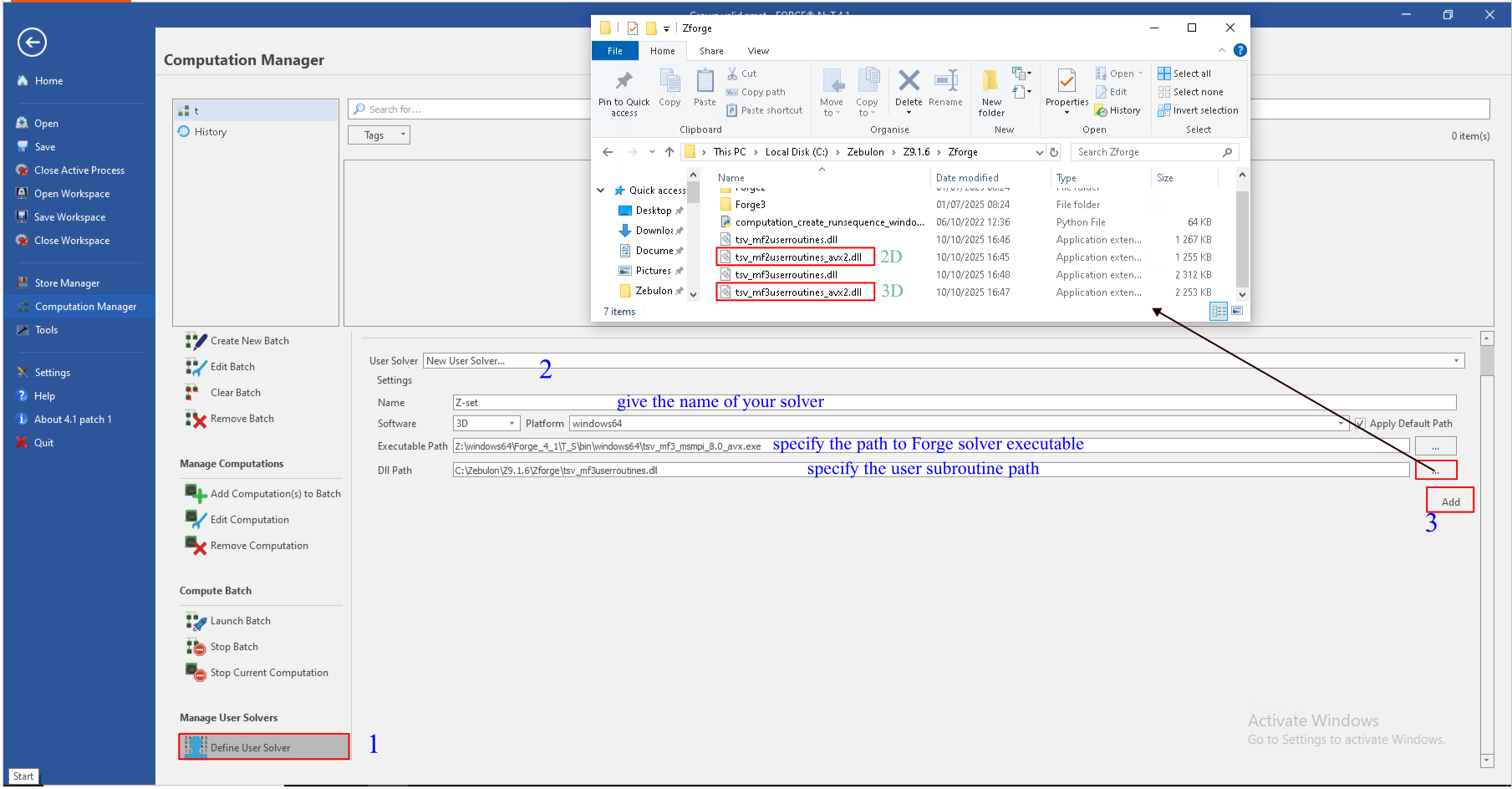Click the Create New Batch icon

pyautogui.click(x=196, y=341)
